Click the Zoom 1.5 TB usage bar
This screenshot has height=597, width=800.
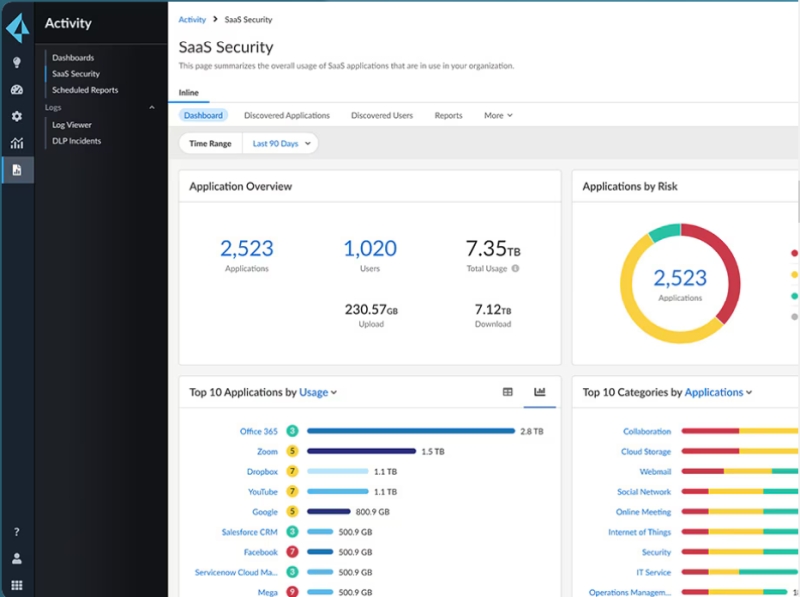(361, 451)
